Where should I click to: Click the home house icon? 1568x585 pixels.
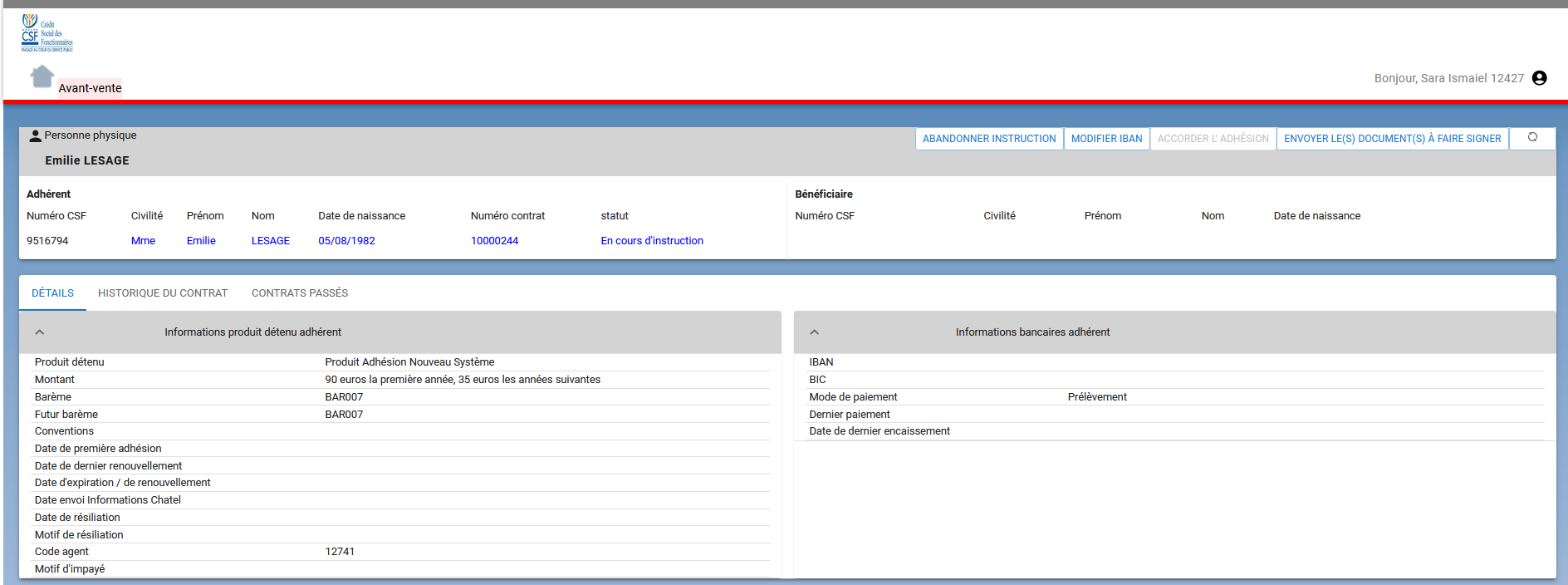[42, 76]
